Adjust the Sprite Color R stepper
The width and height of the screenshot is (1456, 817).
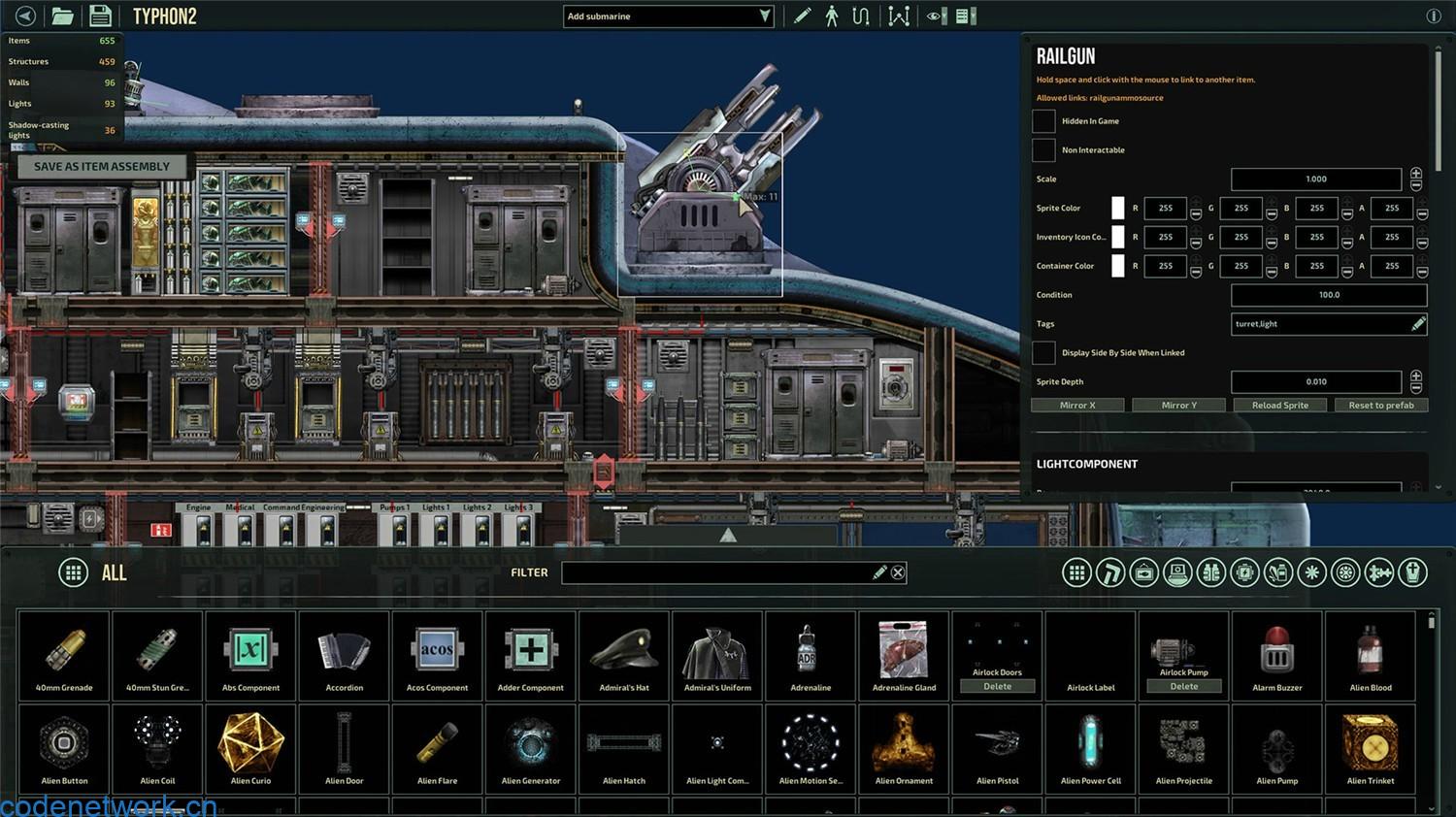point(1196,209)
